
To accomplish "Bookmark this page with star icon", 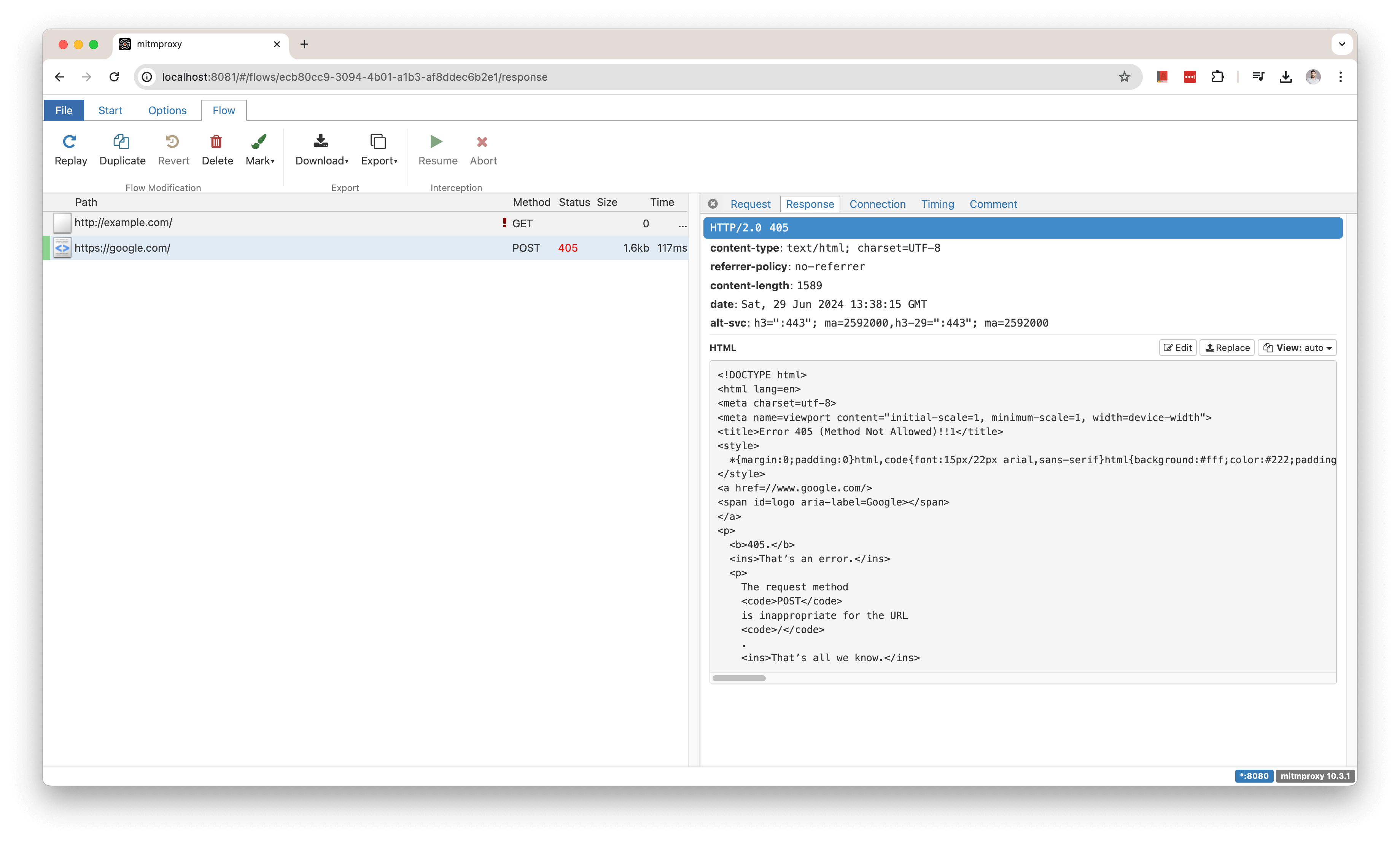I will pos(1125,77).
